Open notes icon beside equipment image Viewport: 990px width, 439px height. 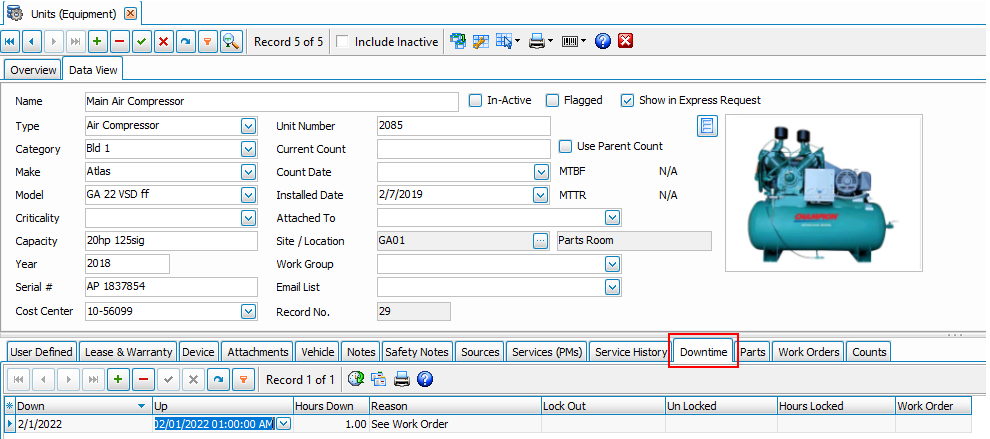coord(707,126)
